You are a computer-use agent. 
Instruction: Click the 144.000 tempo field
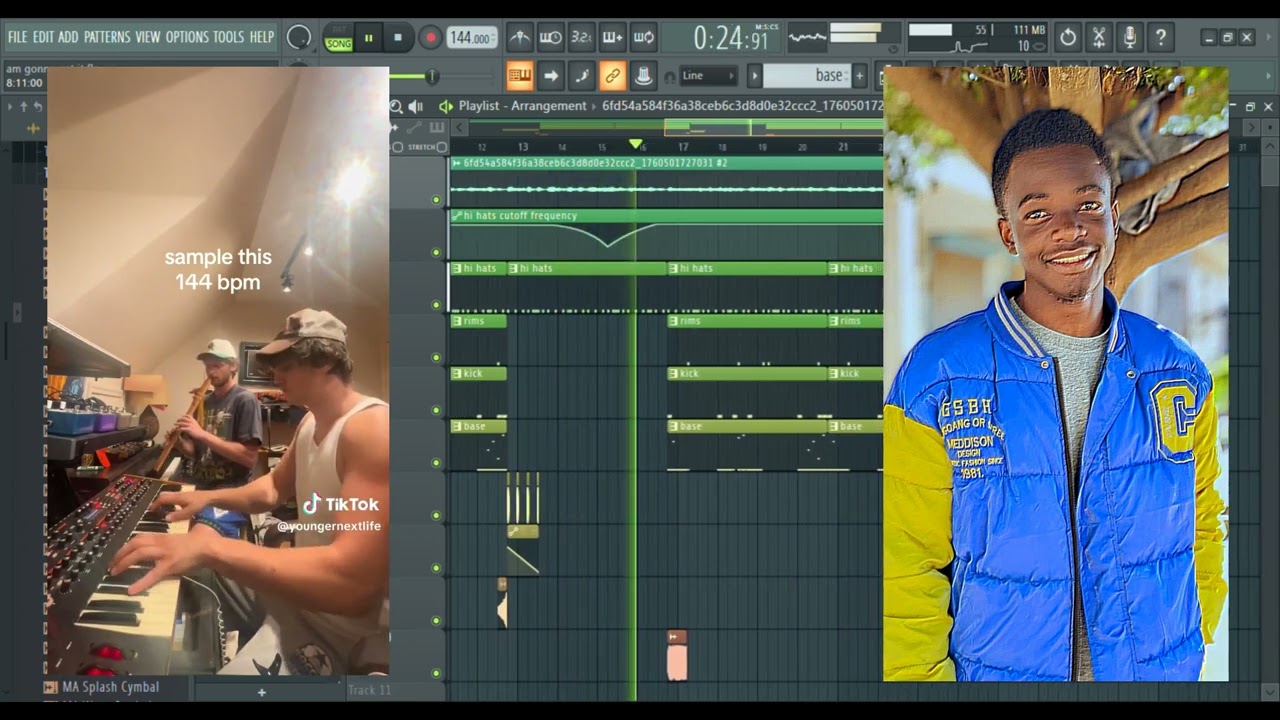472,38
